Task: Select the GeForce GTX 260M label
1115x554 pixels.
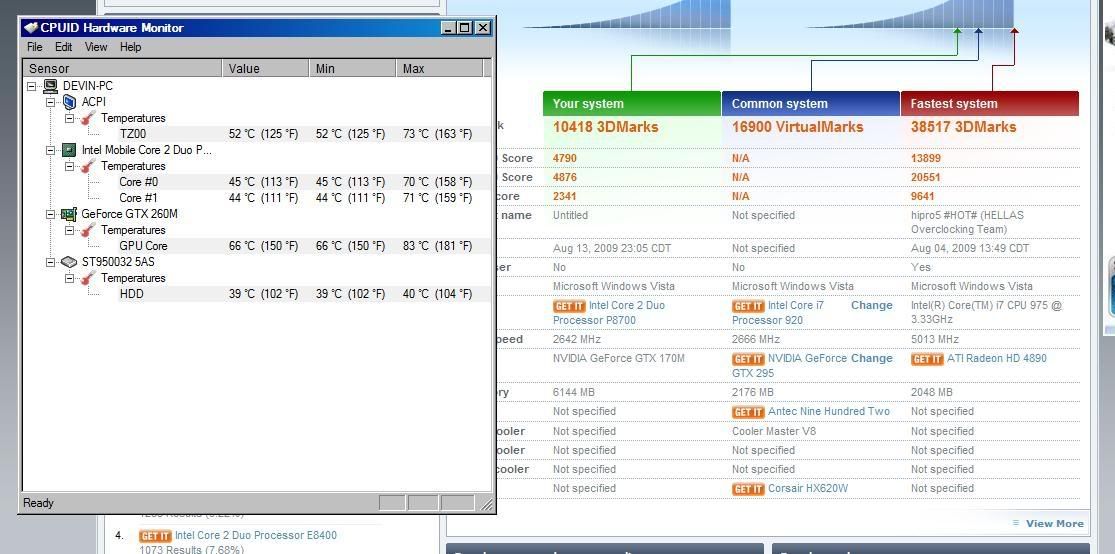Action: [129, 214]
